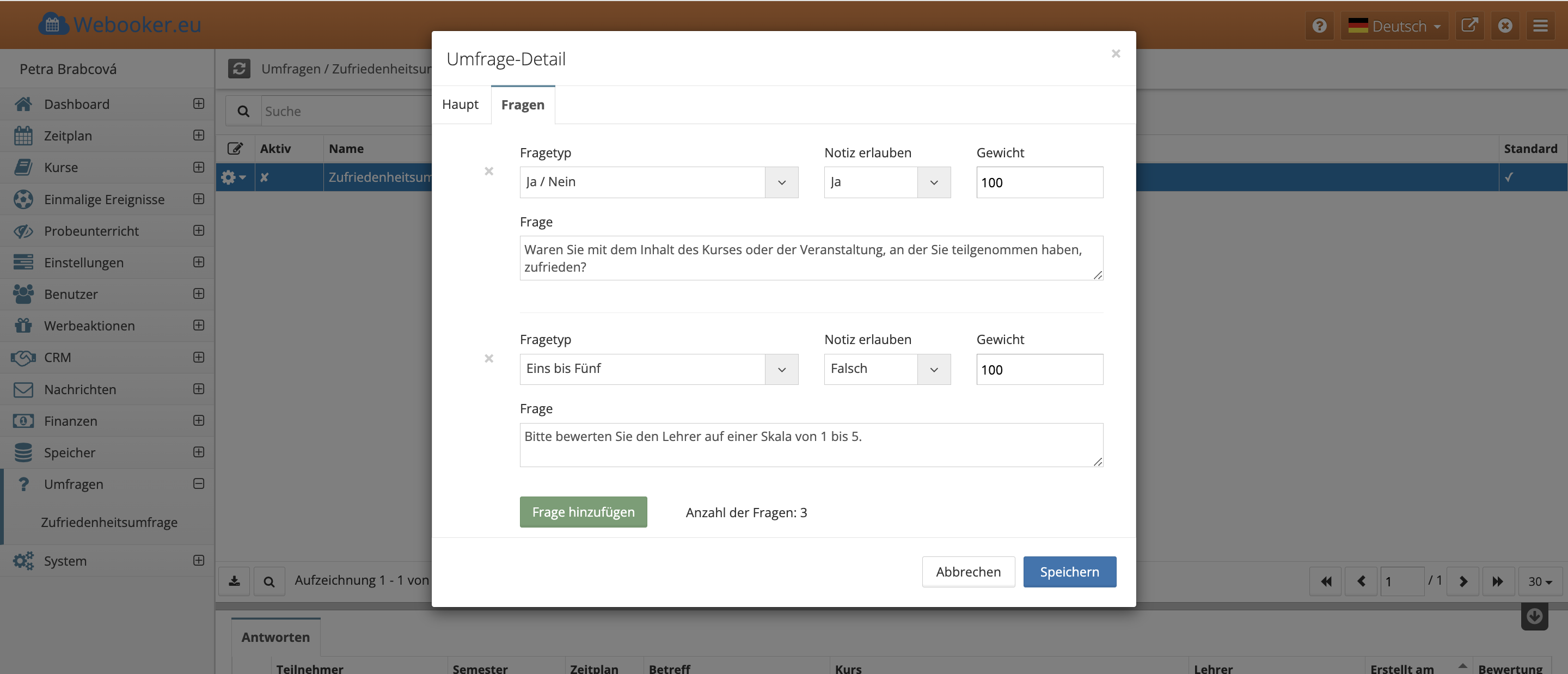
Task: Click the first Gewicht input field
Action: tap(1039, 182)
